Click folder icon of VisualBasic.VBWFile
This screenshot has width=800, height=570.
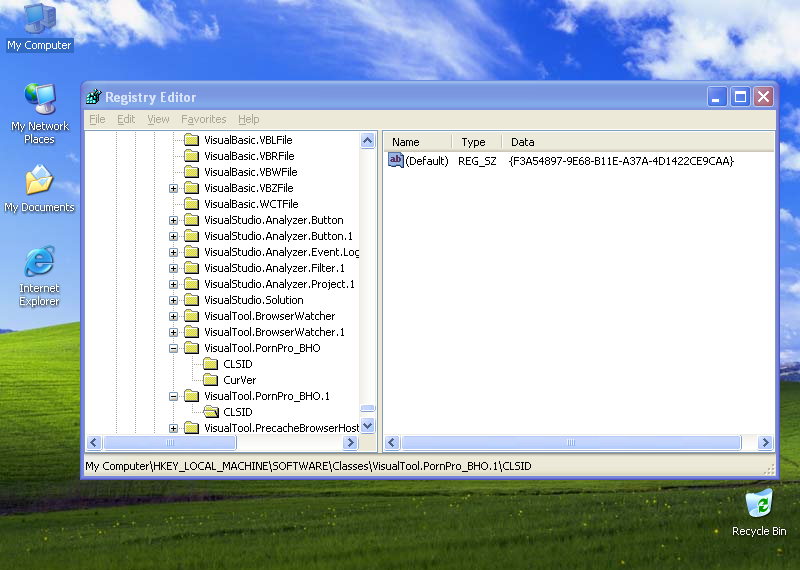[191, 172]
